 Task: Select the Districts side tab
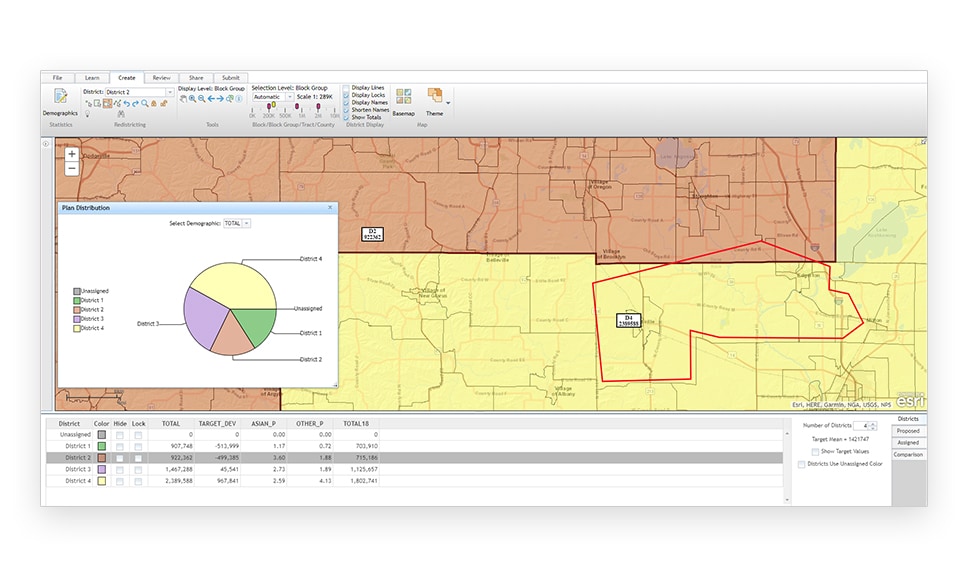click(909, 419)
